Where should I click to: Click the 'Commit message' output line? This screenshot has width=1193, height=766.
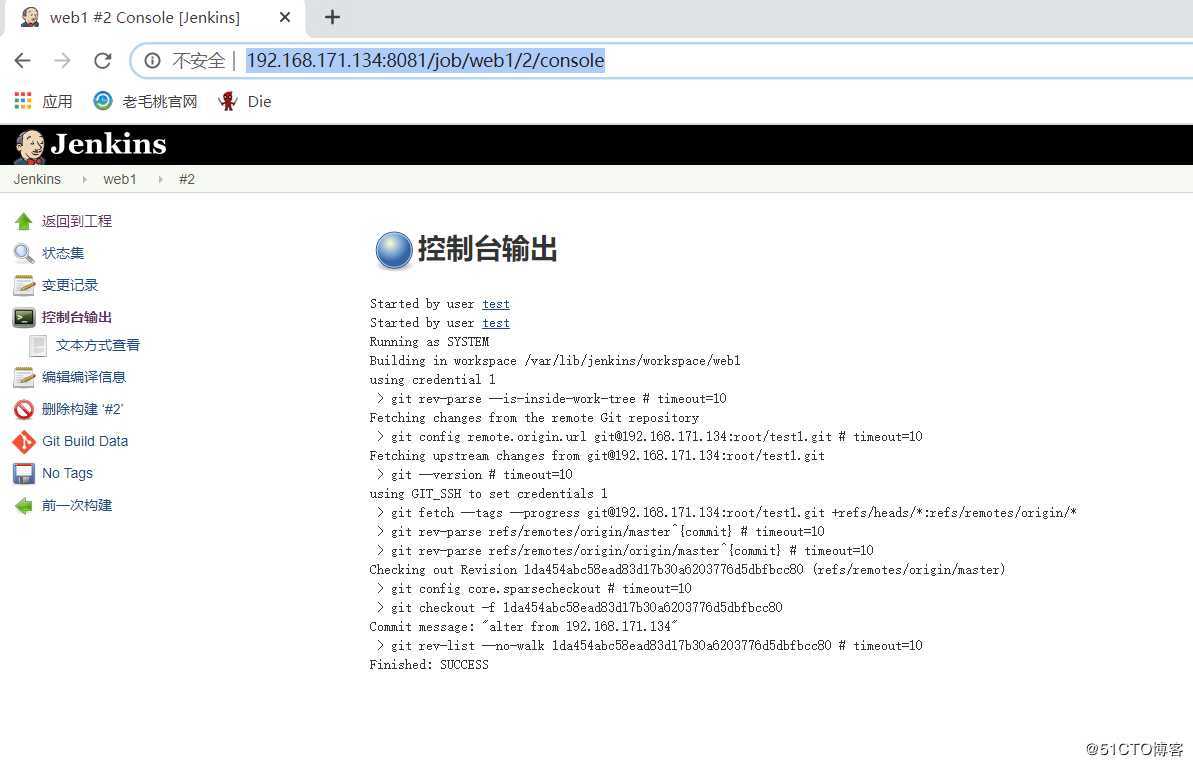(x=523, y=627)
